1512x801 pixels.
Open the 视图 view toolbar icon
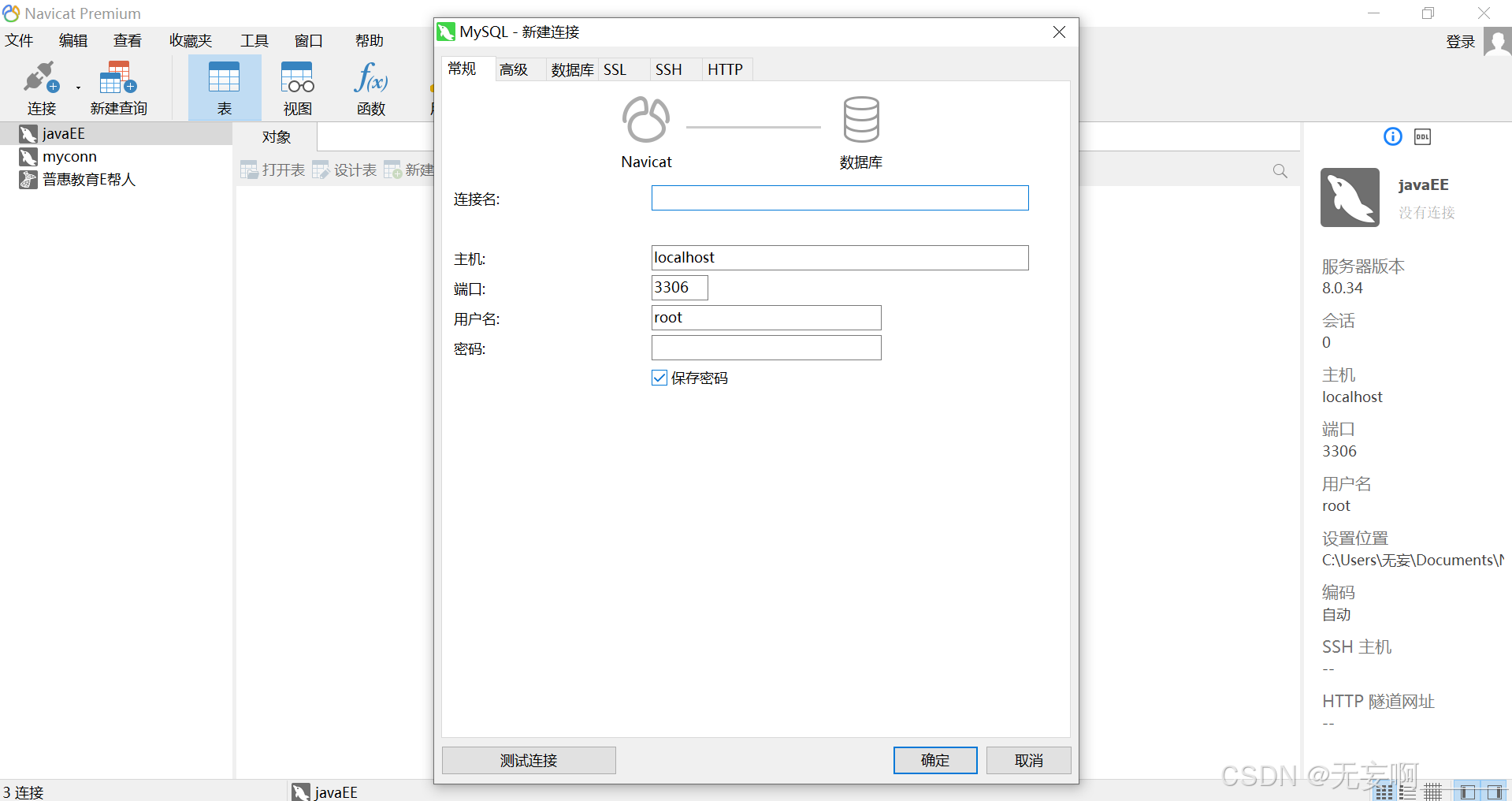point(298,88)
